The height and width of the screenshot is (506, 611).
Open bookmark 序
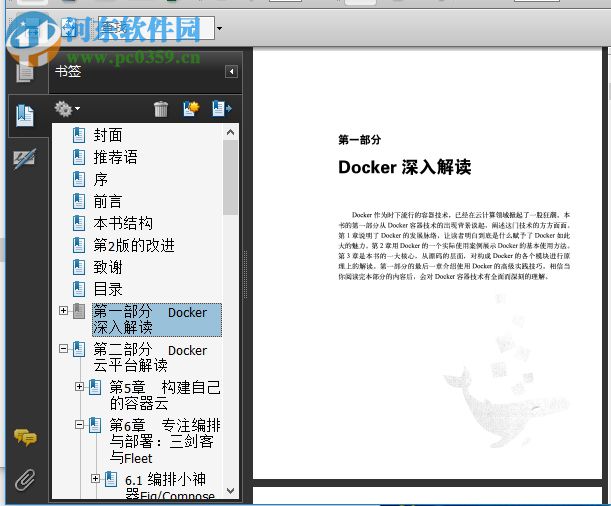[101, 179]
